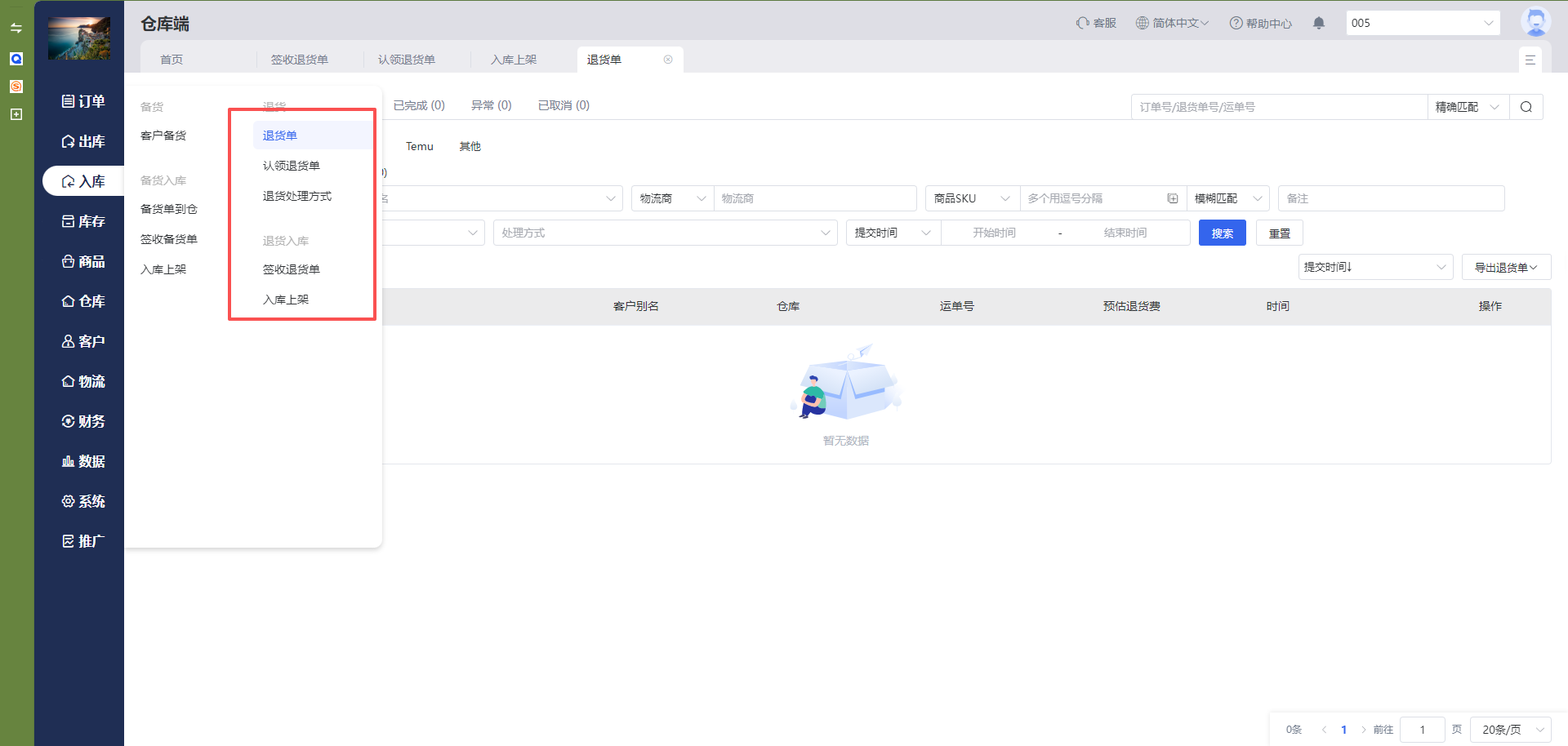Switch to the 签收退货单 tab
The width and height of the screenshot is (1568, 746).
point(300,60)
